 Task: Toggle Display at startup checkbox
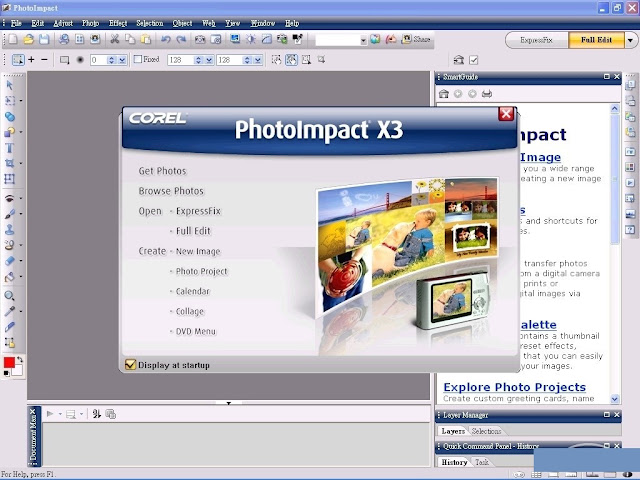130,364
